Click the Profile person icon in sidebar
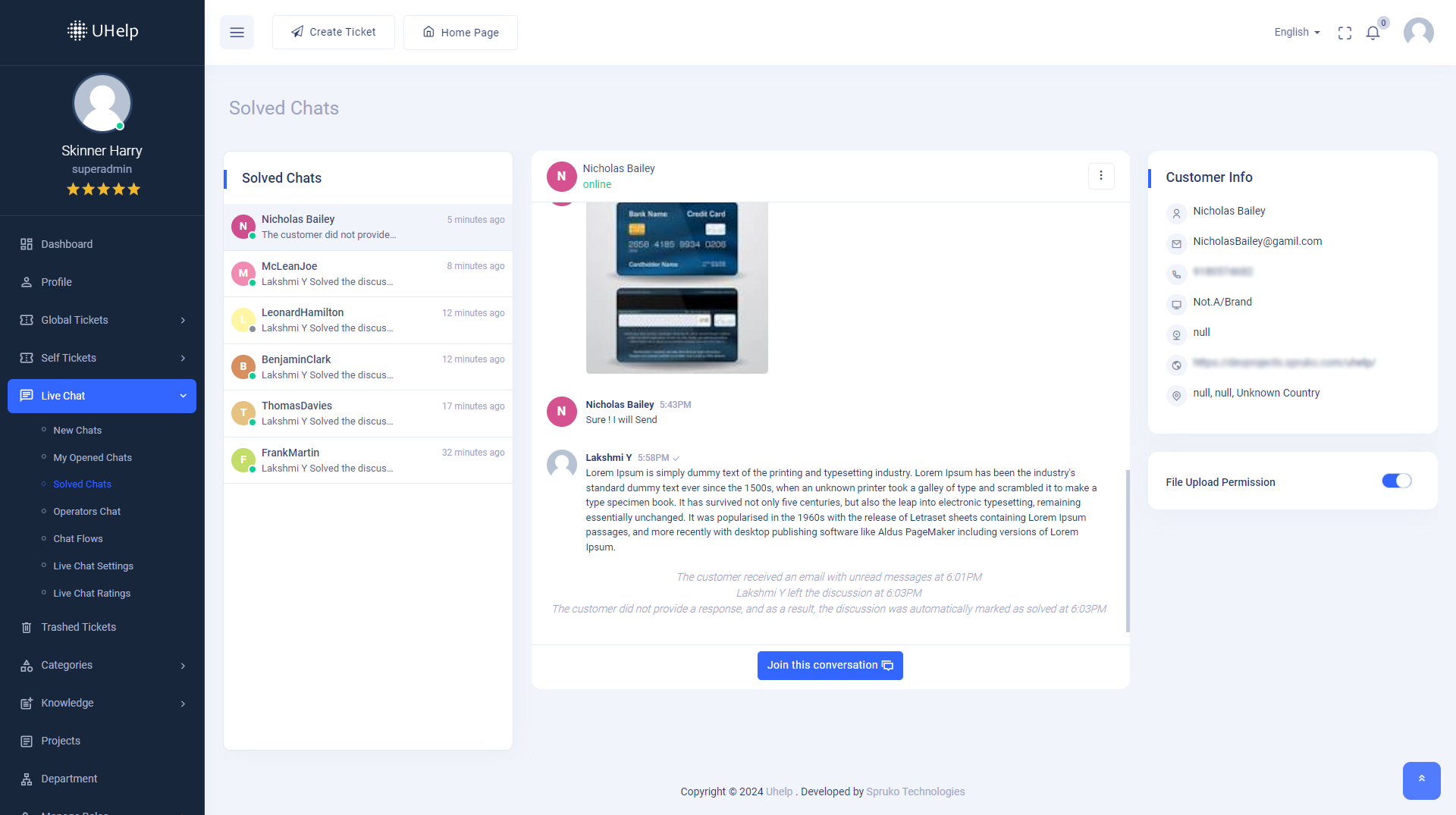 pyautogui.click(x=27, y=282)
